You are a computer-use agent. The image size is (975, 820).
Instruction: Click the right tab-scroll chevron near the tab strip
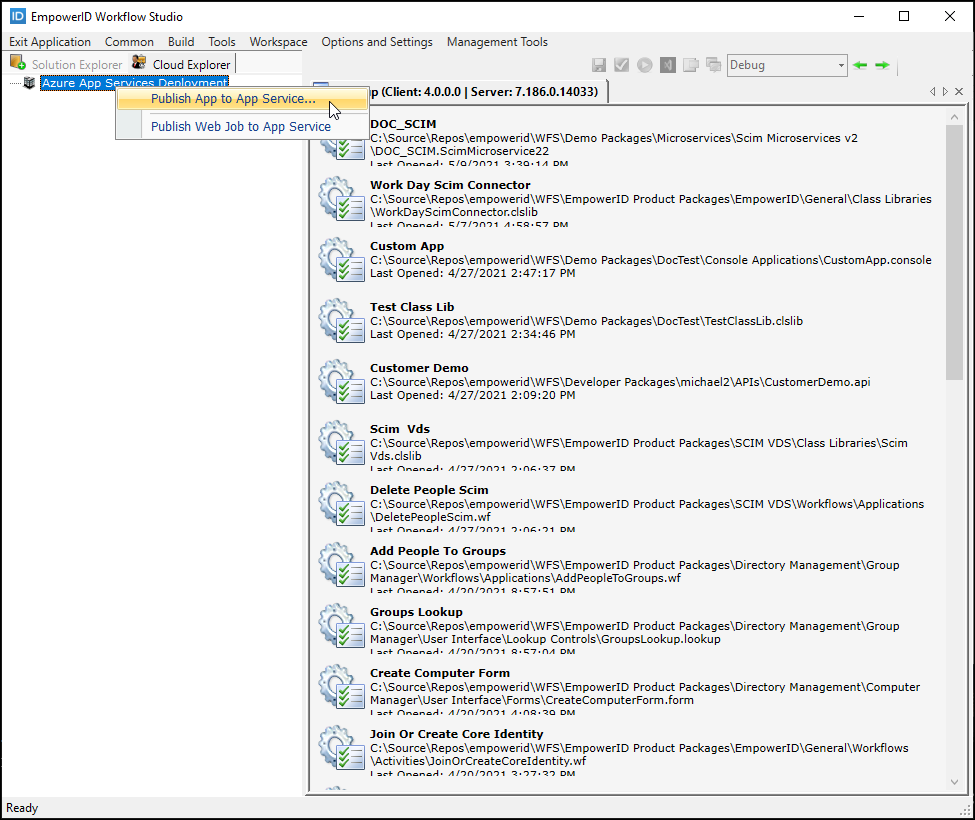click(945, 91)
